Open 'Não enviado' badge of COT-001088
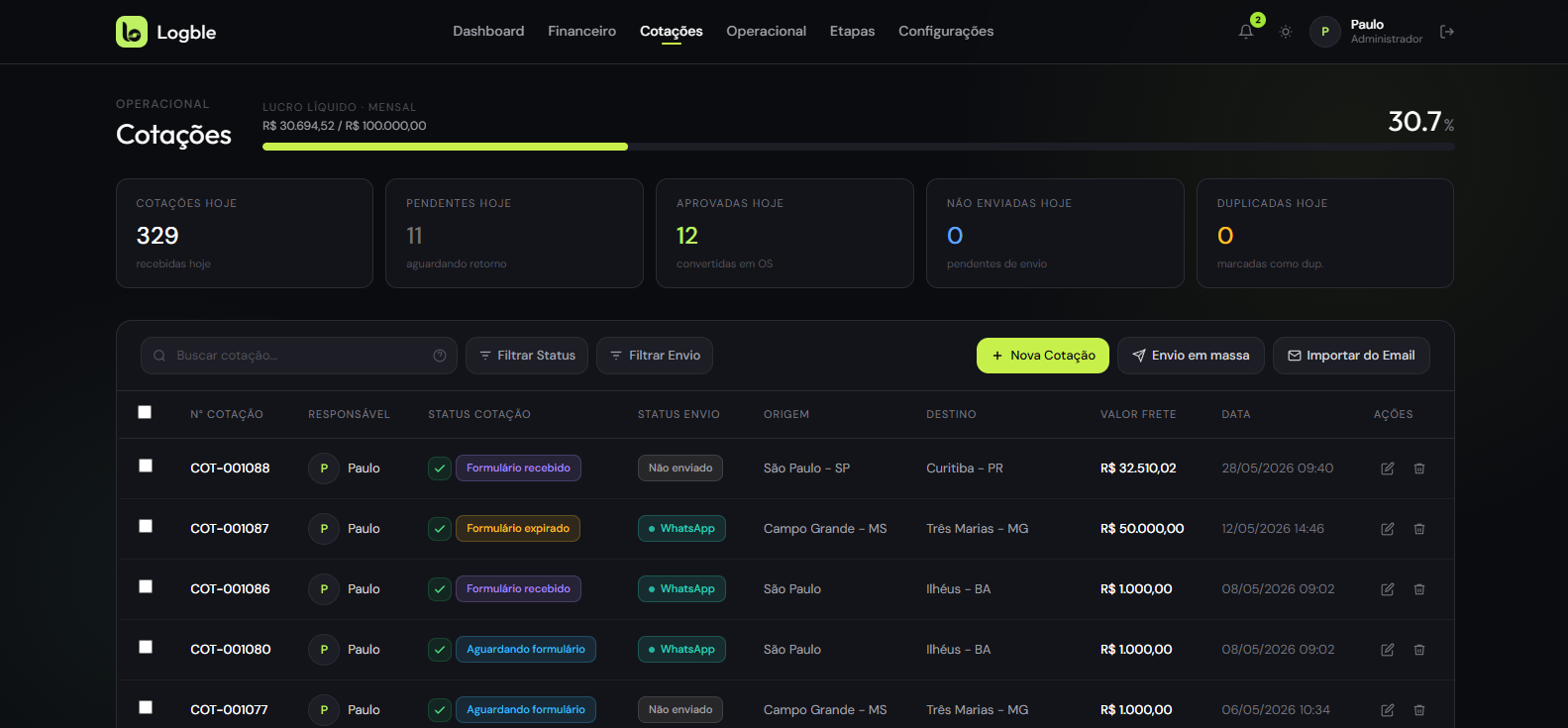The image size is (1568, 728). tap(680, 468)
